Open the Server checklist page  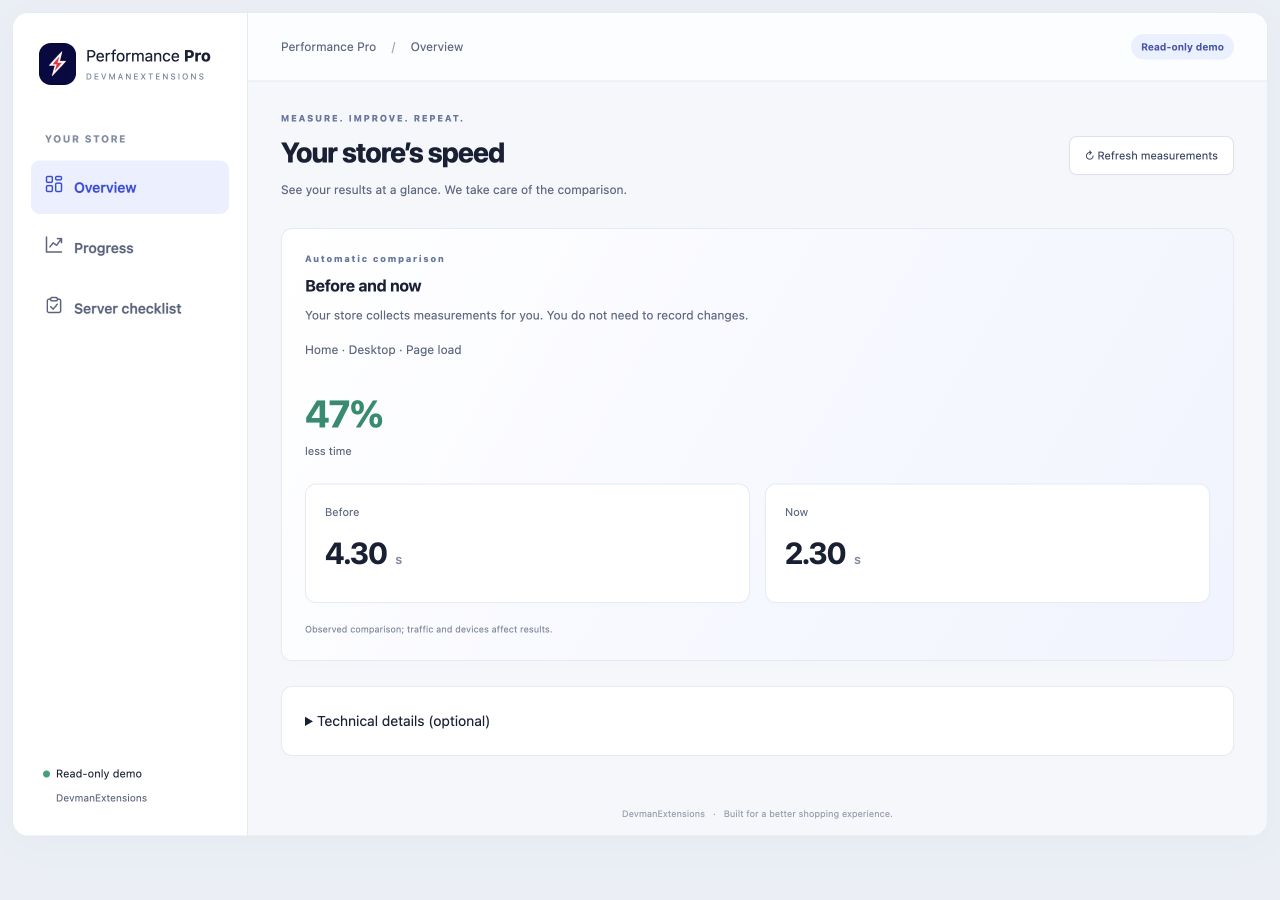[x=130, y=309]
